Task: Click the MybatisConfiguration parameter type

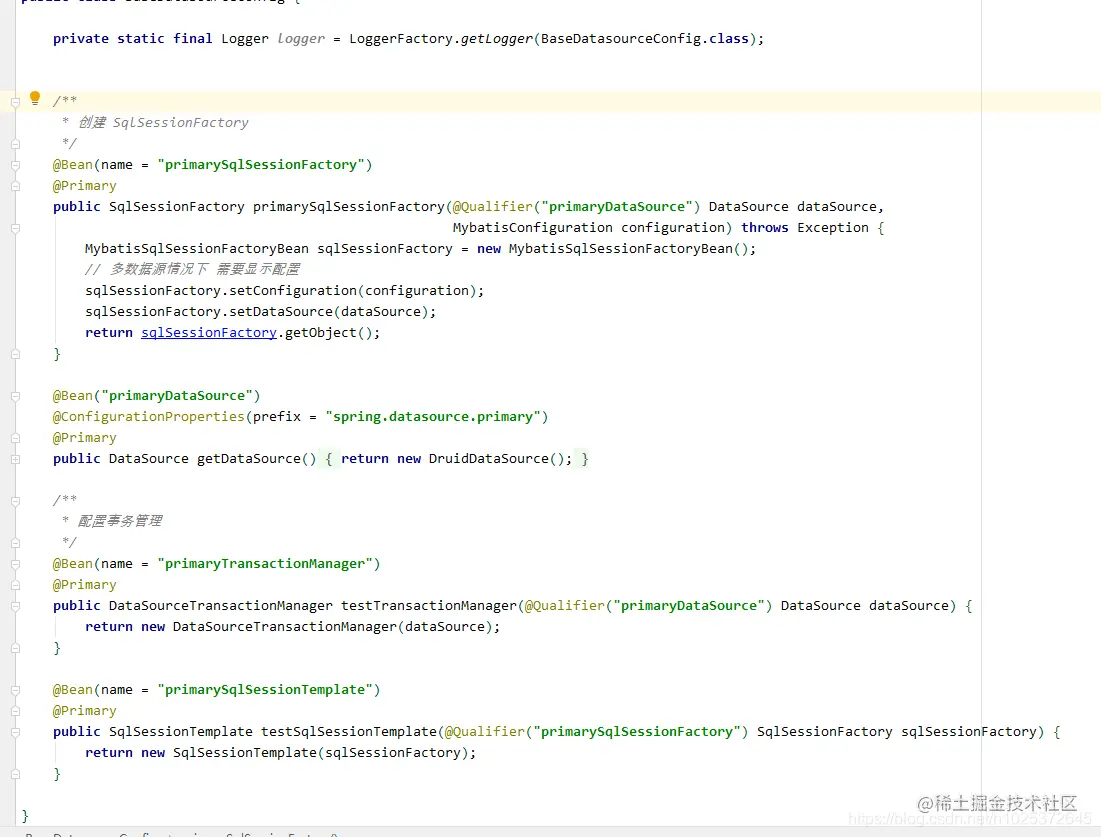Action: [532, 228]
